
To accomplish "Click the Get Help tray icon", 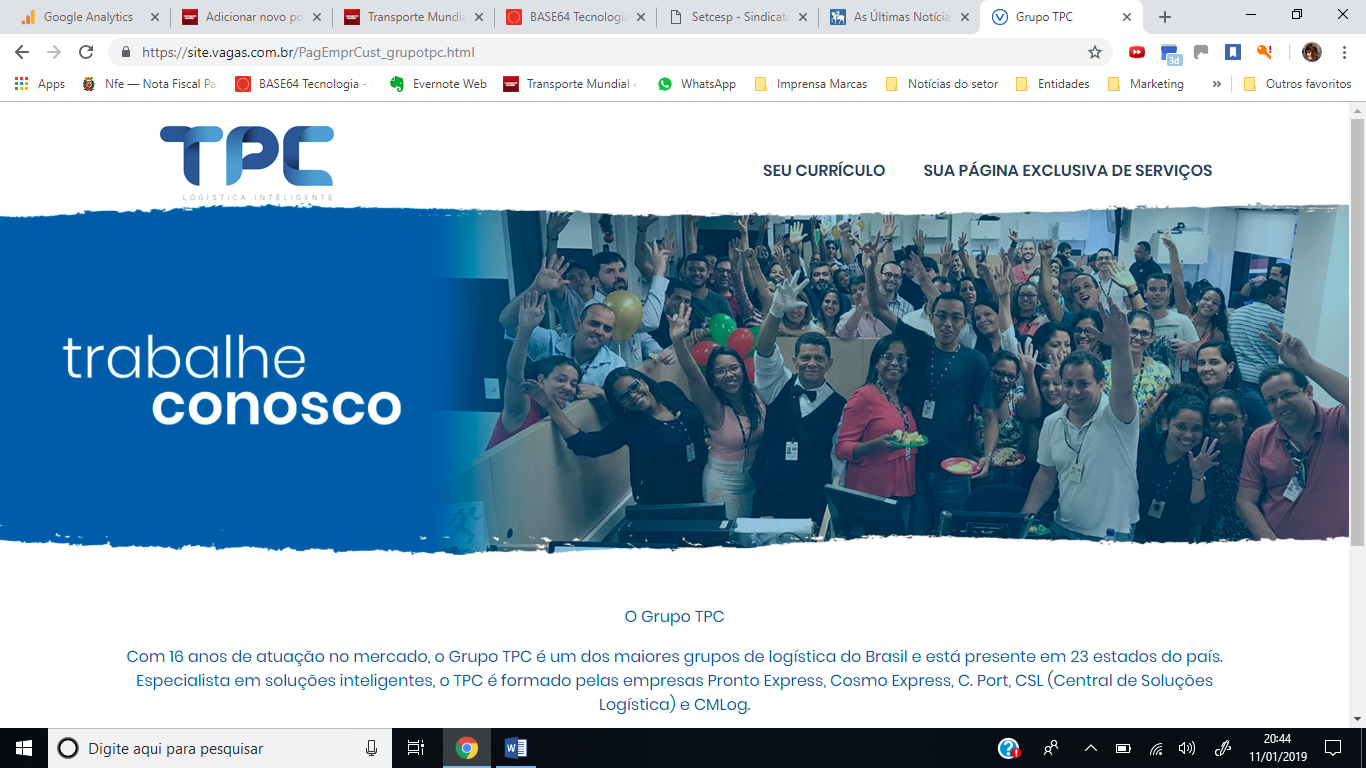I will [1009, 748].
